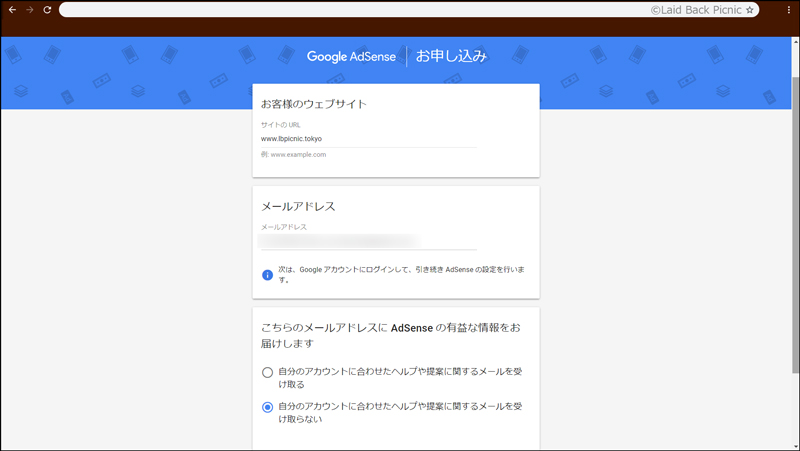Reload the page with refresh icon
This screenshot has height=451, width=800.
click(47, 10)
